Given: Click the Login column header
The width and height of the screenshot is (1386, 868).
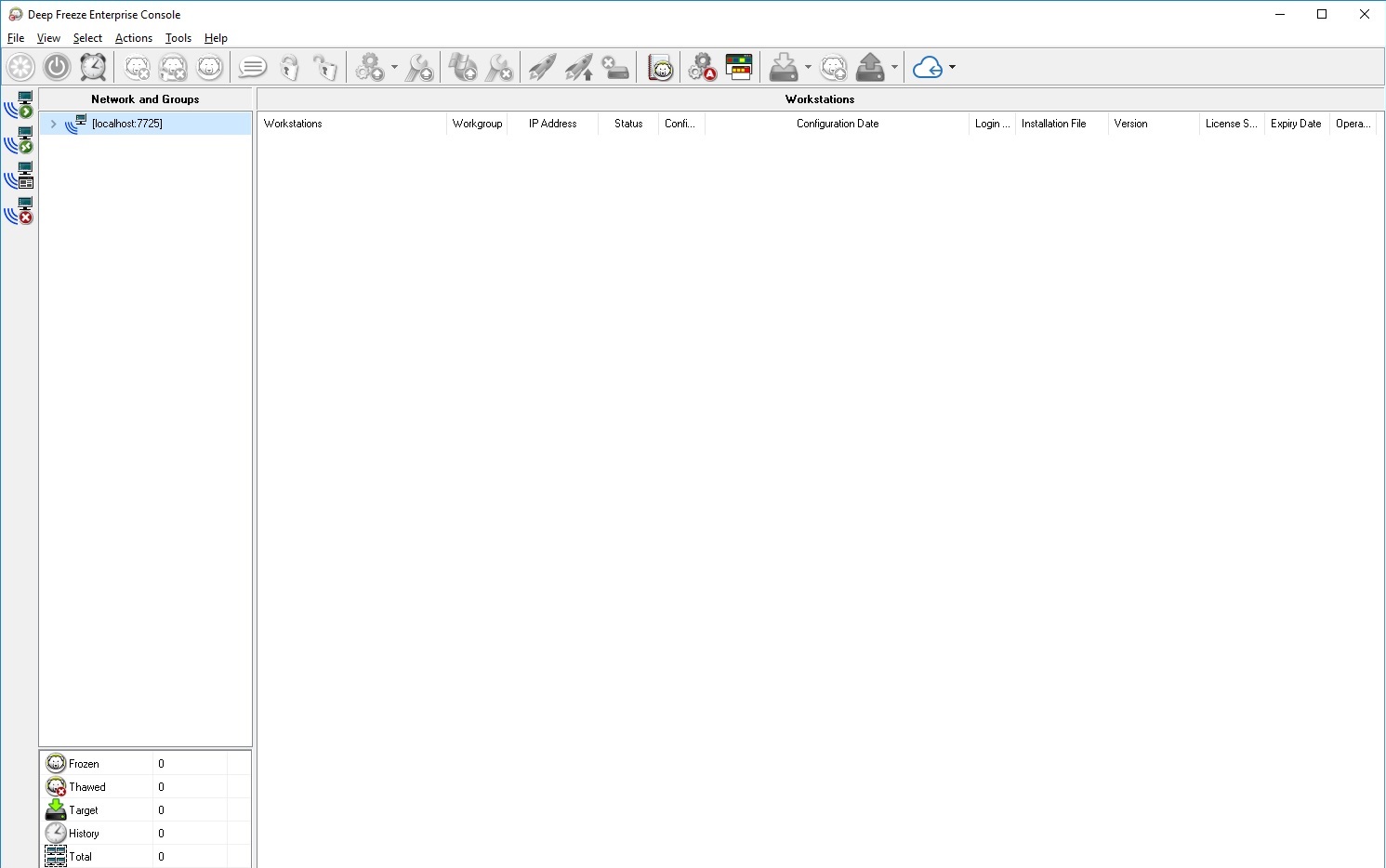Looking at the screenshot, I should (992, 124).
